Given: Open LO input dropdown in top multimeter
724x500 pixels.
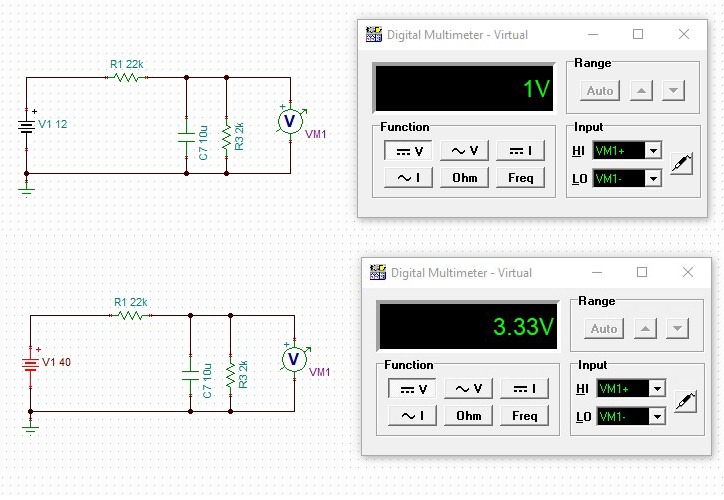Looking at the screenshot, I should pyautogui.click(x=653, y=179).
